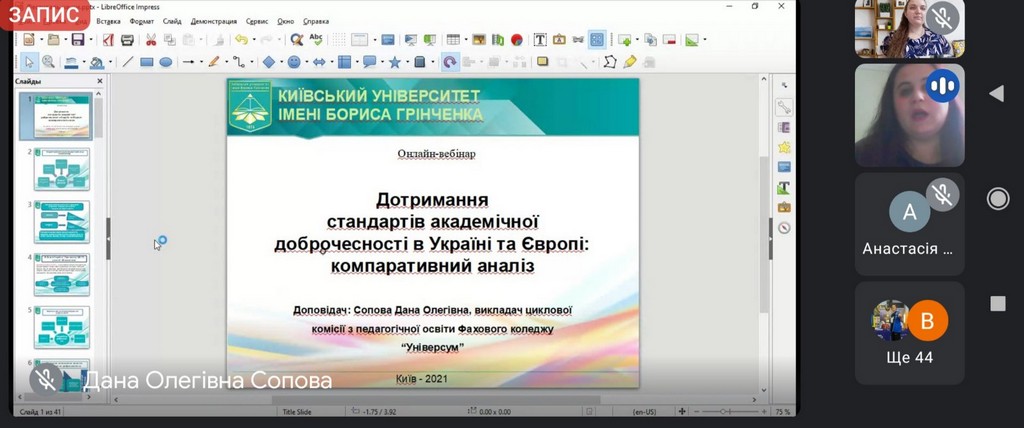Open the Справка menu
Screen dimensions: 1024x428
pos(317,21)
